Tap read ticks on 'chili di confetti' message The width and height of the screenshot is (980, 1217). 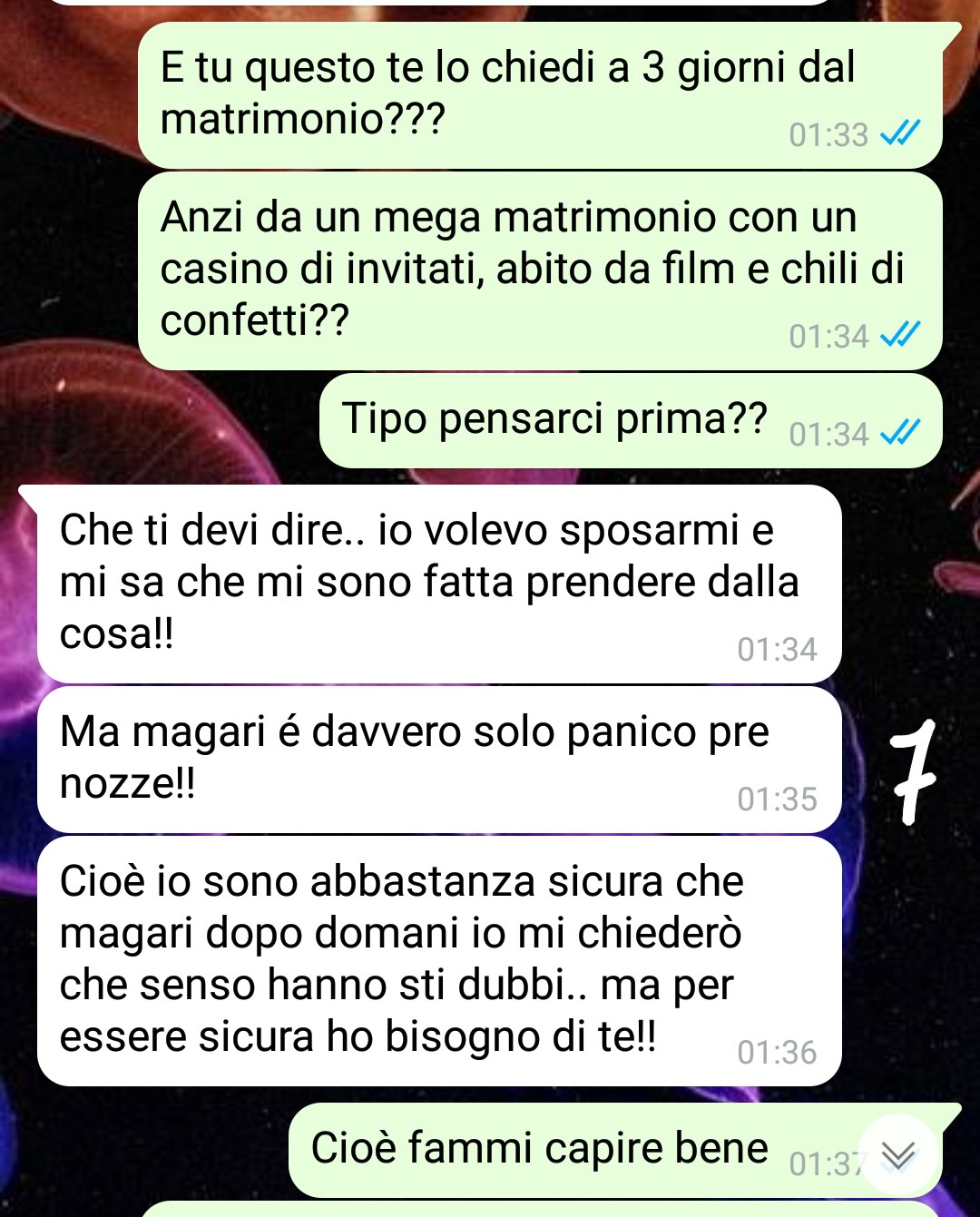(x=900, y=335)
